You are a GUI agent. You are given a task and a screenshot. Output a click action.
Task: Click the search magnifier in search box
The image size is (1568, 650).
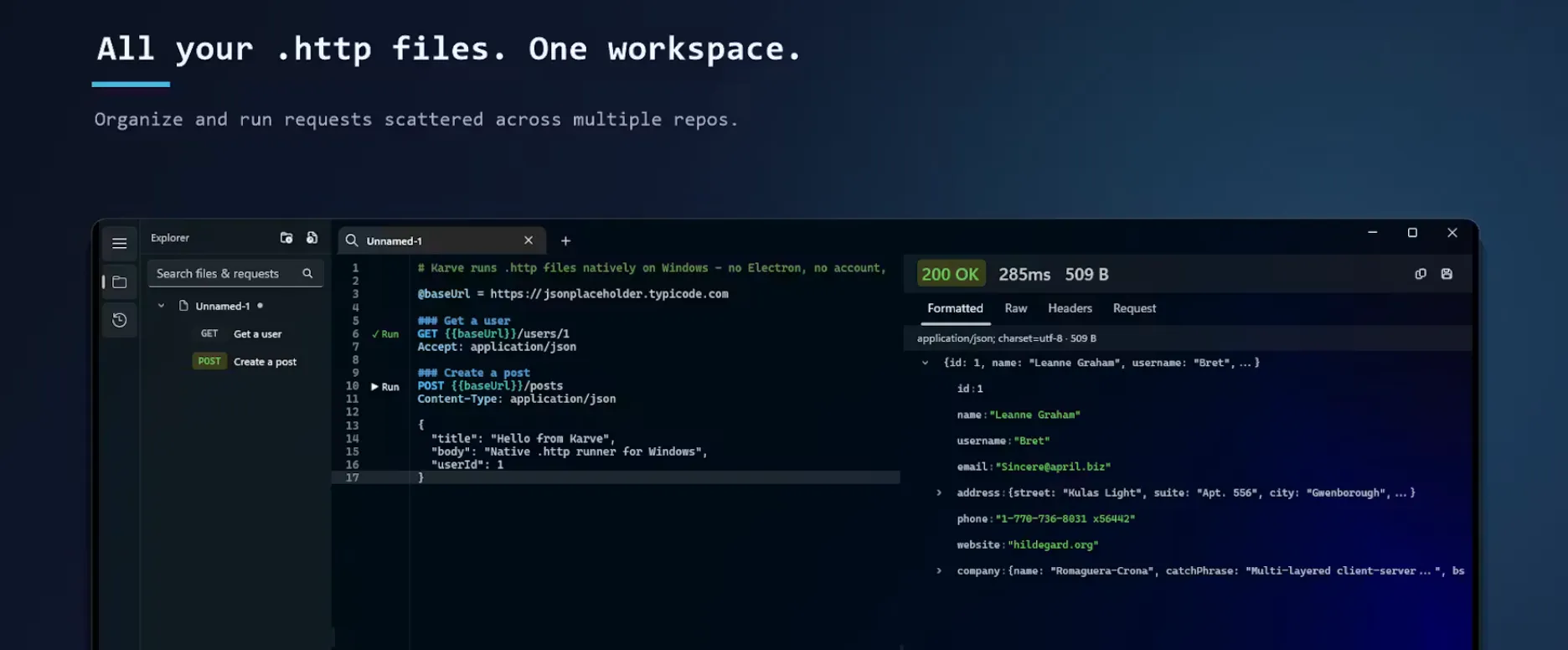click(x=307, y=273)
